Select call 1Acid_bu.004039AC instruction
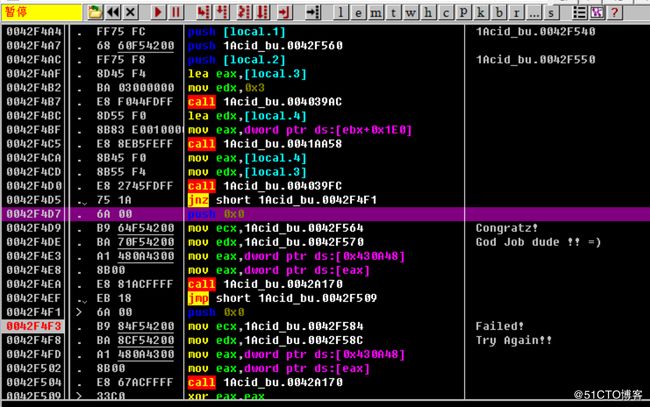This screenshot has width=650, height=407. tap(265, 102)
